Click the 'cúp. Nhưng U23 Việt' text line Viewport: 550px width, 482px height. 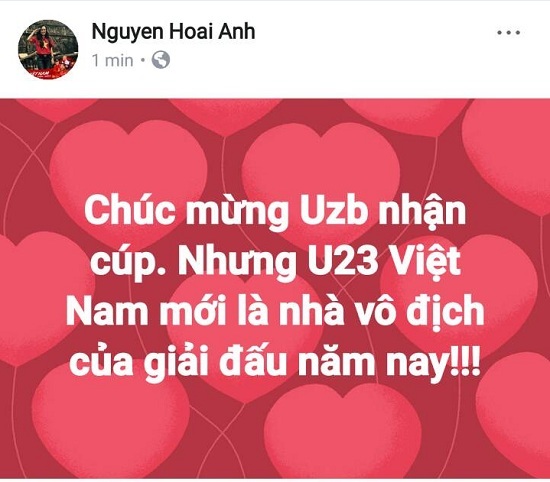(x=275, y=262)
